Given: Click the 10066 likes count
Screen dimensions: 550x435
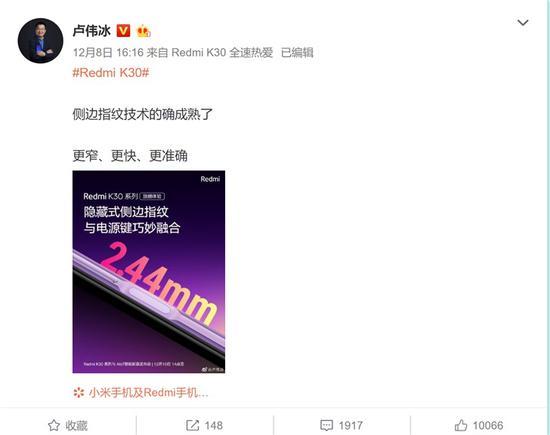Looking at the screenshot, I should click(x=488, y=426).
